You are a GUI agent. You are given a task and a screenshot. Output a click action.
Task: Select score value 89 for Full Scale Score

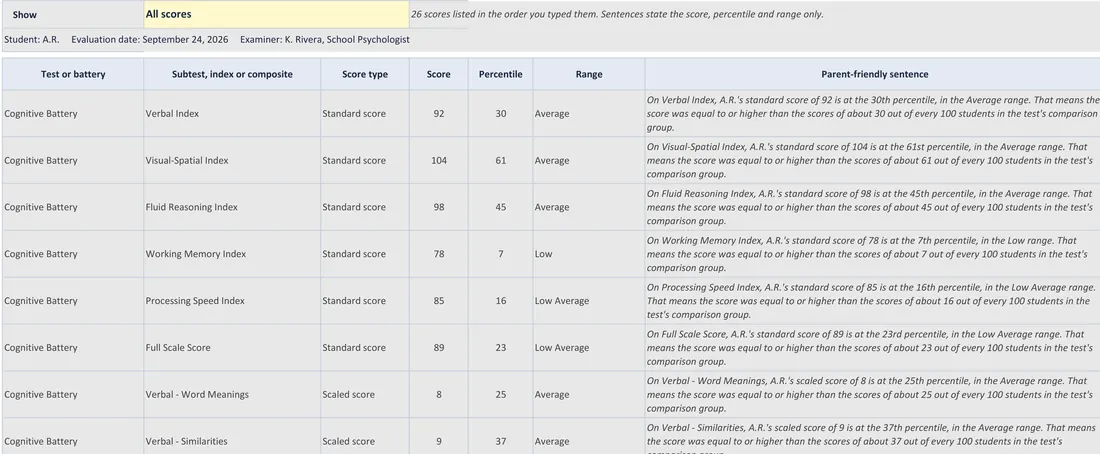(x=438, y=347)
